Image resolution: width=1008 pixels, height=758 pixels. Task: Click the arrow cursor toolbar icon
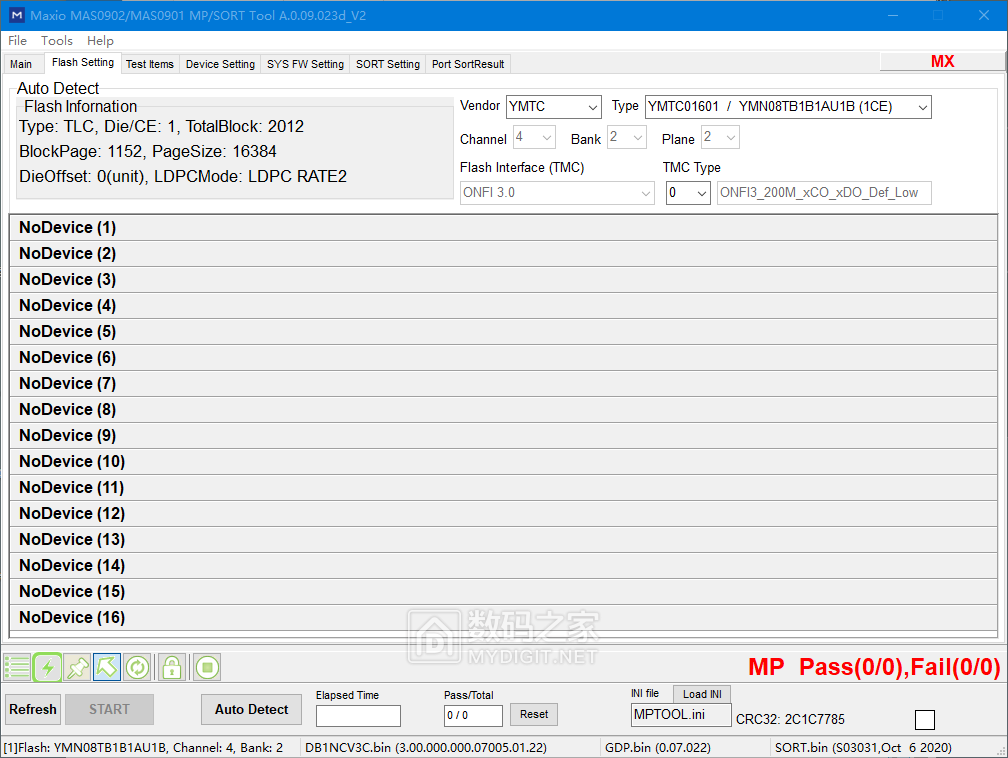[x=107, y=667]
